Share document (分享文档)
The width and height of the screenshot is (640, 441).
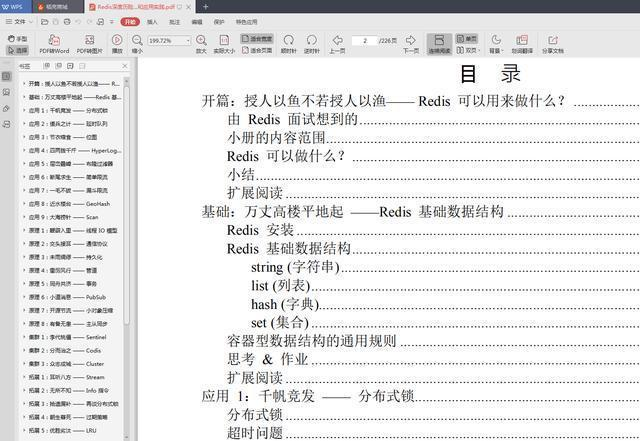553,44
